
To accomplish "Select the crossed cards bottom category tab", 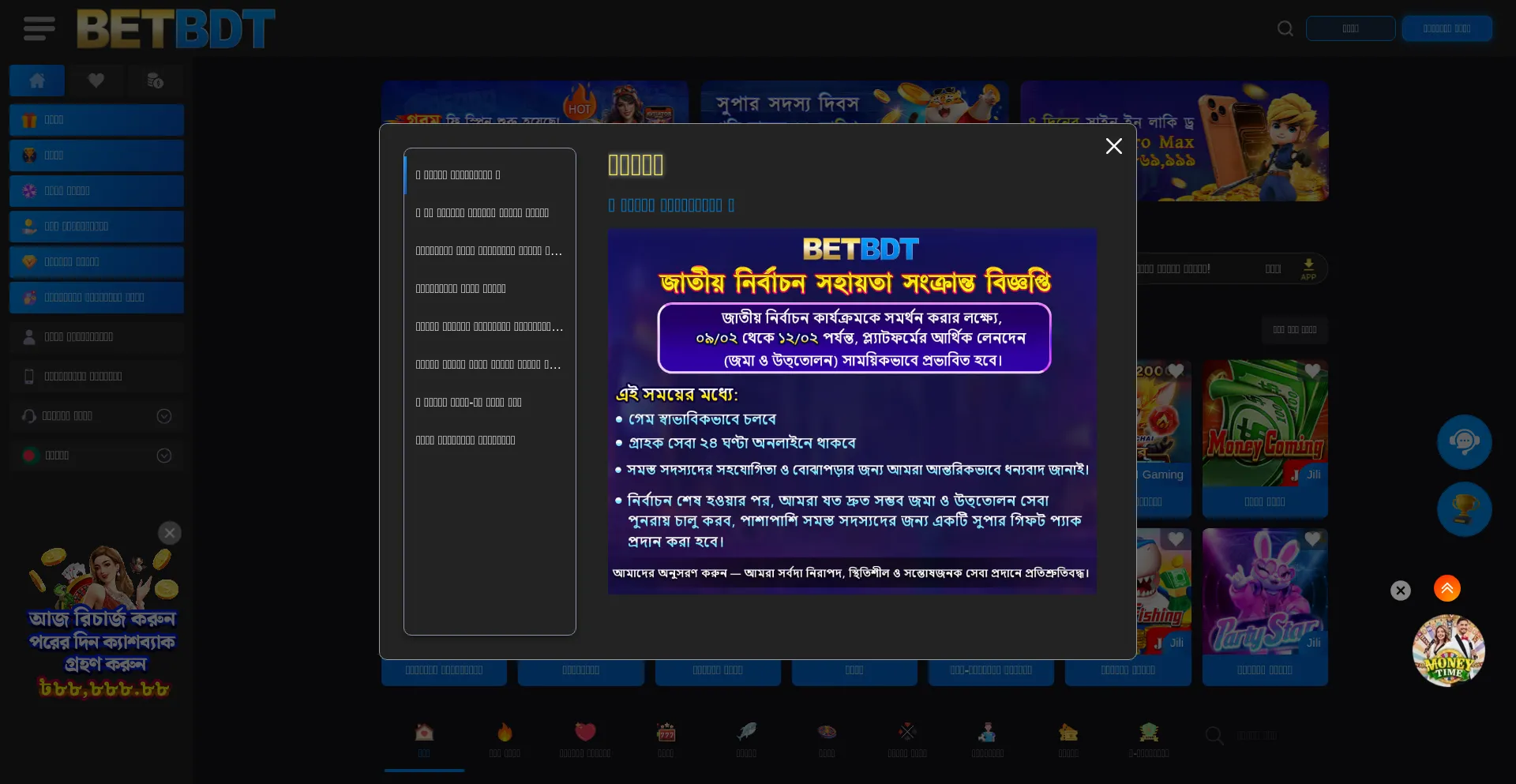I will coord(907,741).
